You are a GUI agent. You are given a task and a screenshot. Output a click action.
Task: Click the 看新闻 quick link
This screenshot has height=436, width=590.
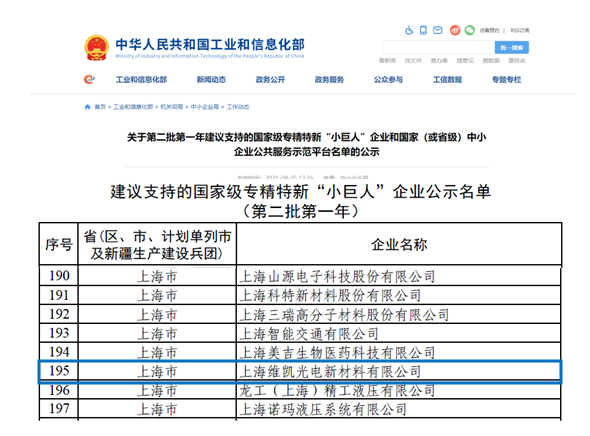387,61
